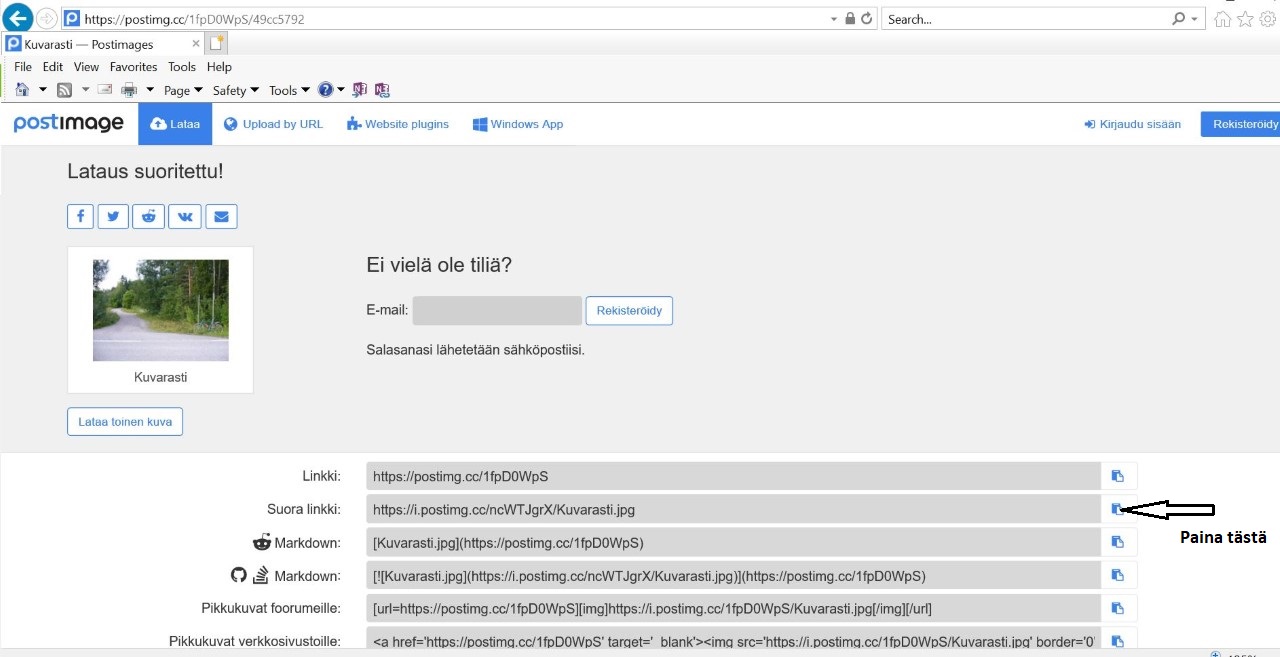The image size is (1280, 657).
Task: Close the Kuvarasti — Postimages tab
Action: click(196, 44)
